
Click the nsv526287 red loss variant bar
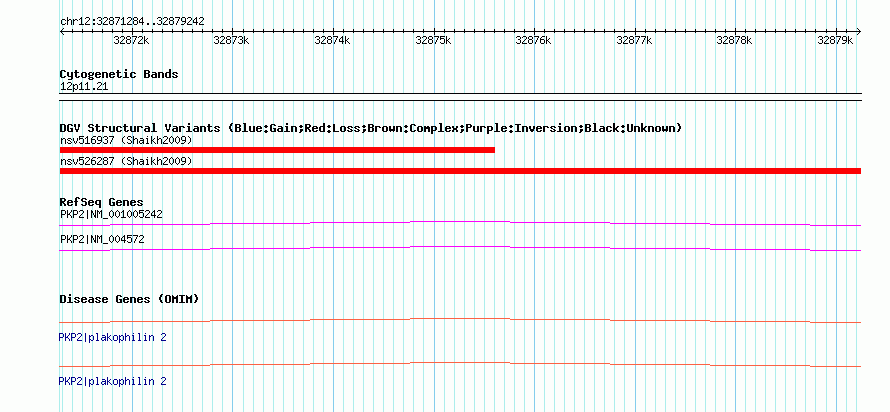coord(460,171)
